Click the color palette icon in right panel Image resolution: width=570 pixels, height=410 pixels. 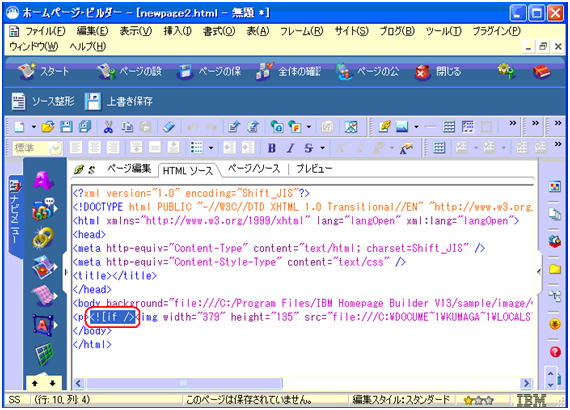[555, 187]
